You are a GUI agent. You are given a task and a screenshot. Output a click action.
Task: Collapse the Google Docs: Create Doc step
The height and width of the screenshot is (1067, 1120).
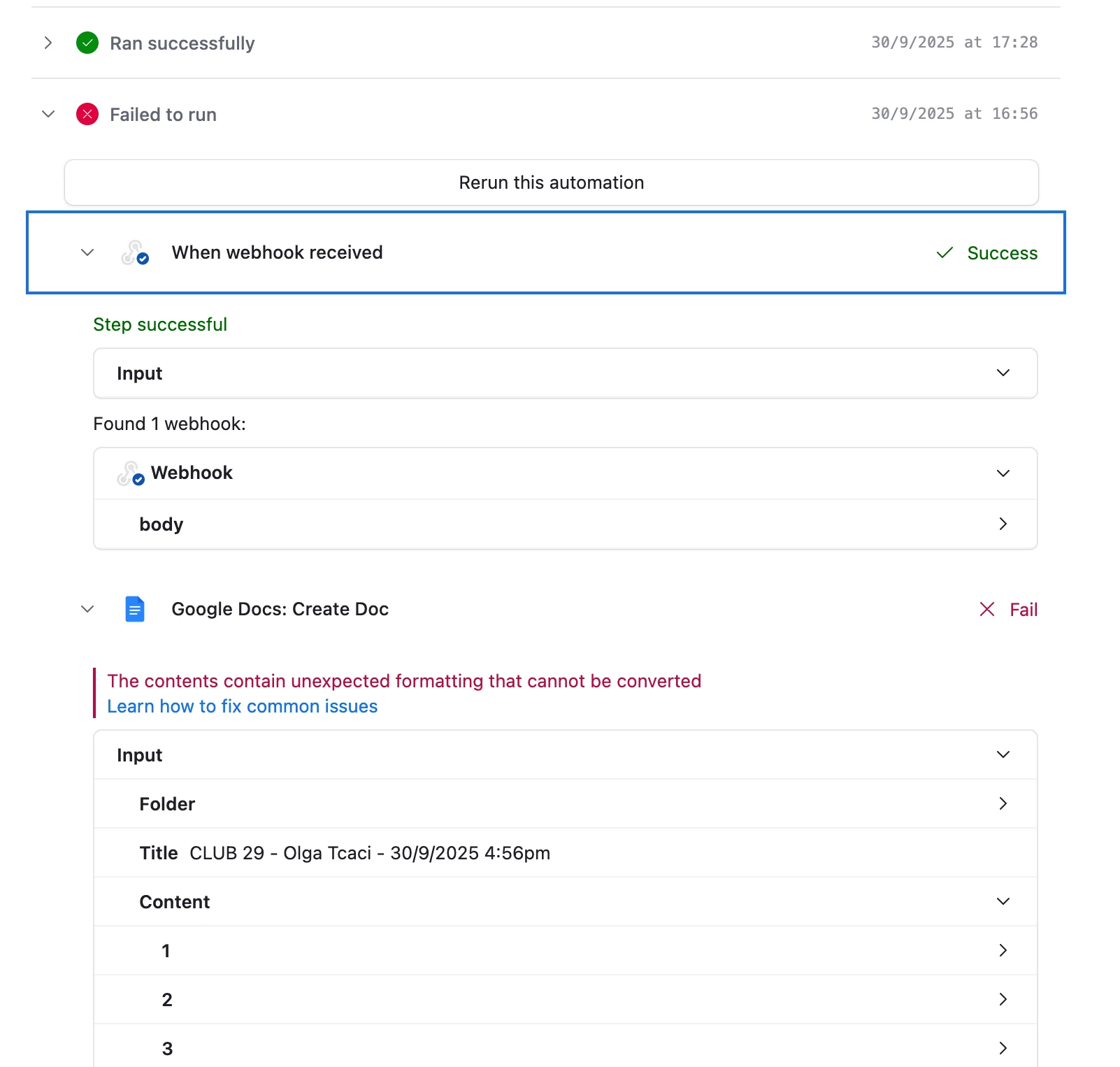[87, 609]
